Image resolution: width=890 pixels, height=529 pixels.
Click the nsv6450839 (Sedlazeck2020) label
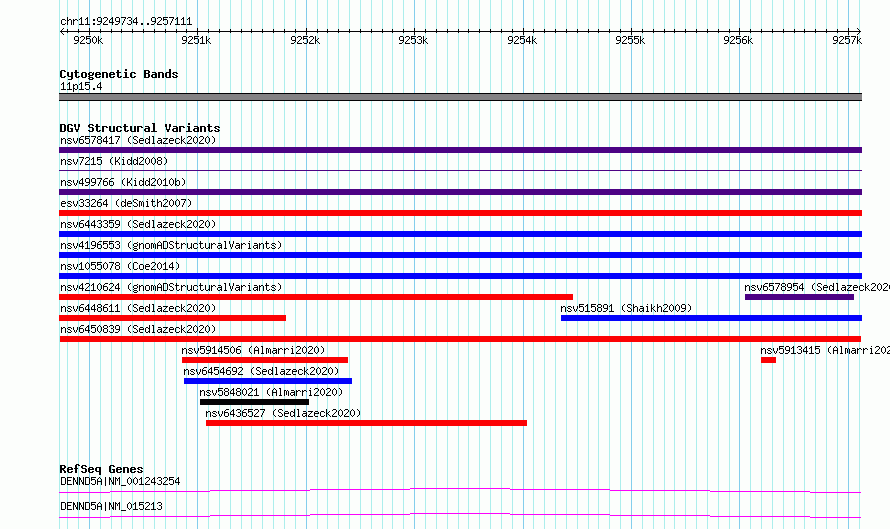point(138,329)
